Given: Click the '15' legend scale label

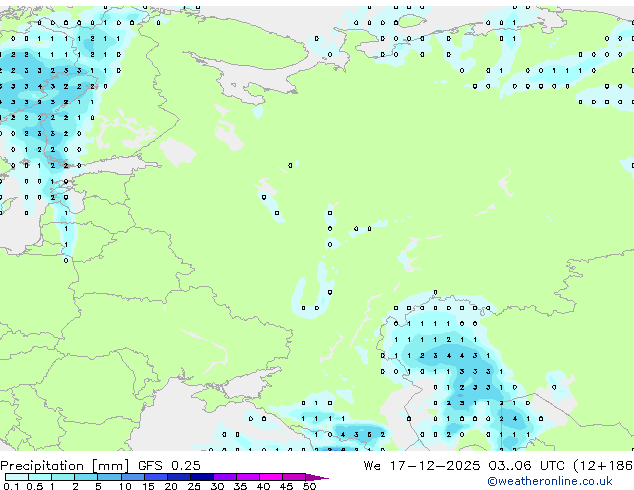Looking at the screenshot, I should point(148,486).
